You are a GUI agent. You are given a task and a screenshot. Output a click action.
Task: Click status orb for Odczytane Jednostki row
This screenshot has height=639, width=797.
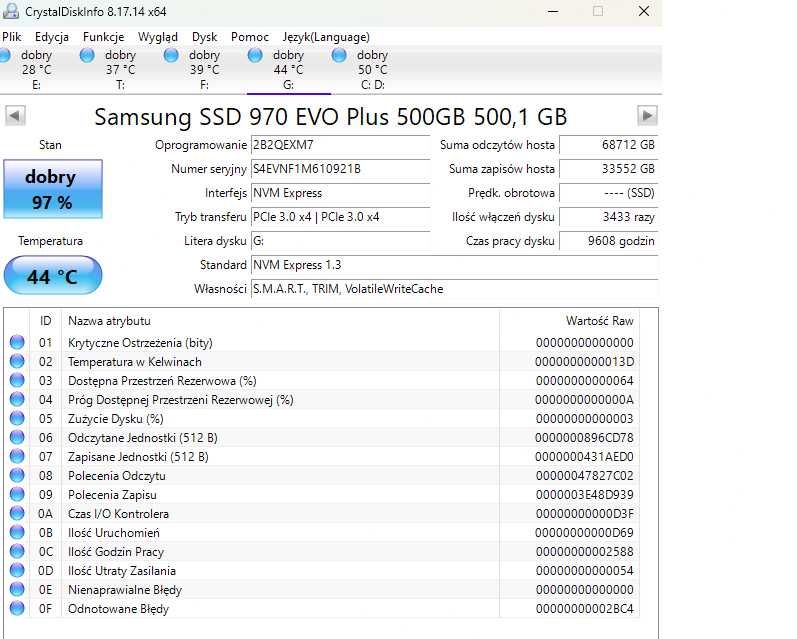tap(17, 437)
